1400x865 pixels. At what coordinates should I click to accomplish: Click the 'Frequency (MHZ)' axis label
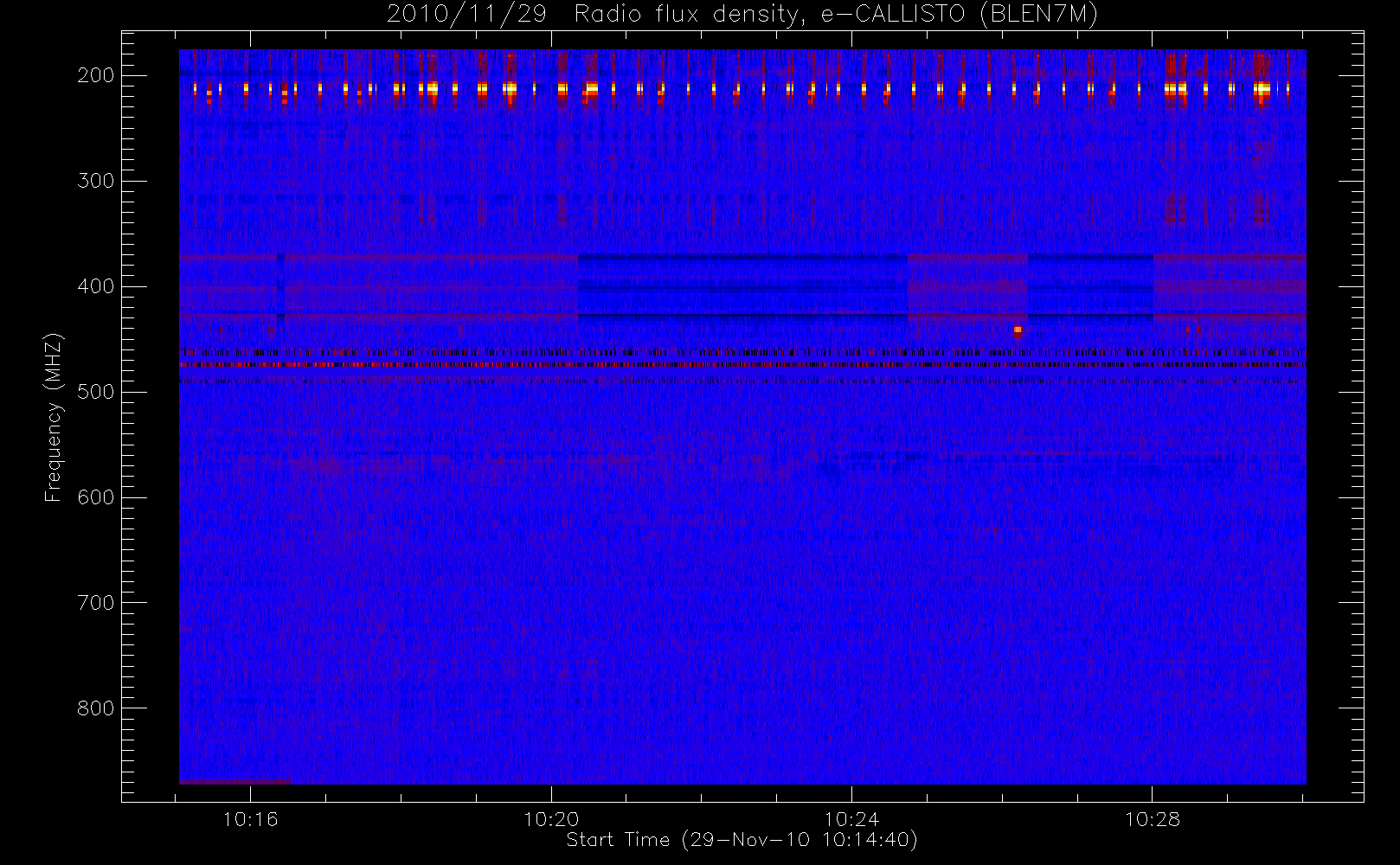pyautogui.click(x=54, y=418)
